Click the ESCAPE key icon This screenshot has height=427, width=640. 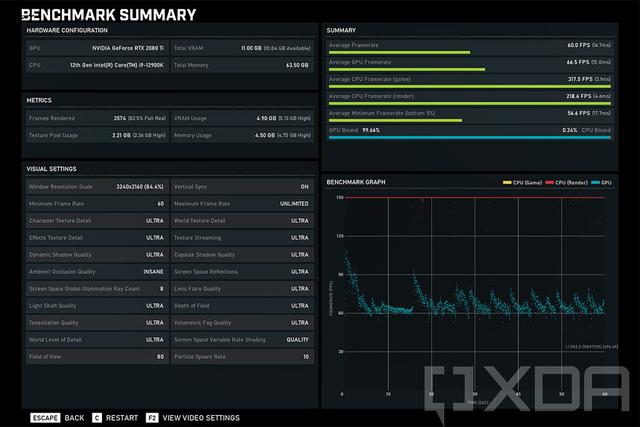45,416
